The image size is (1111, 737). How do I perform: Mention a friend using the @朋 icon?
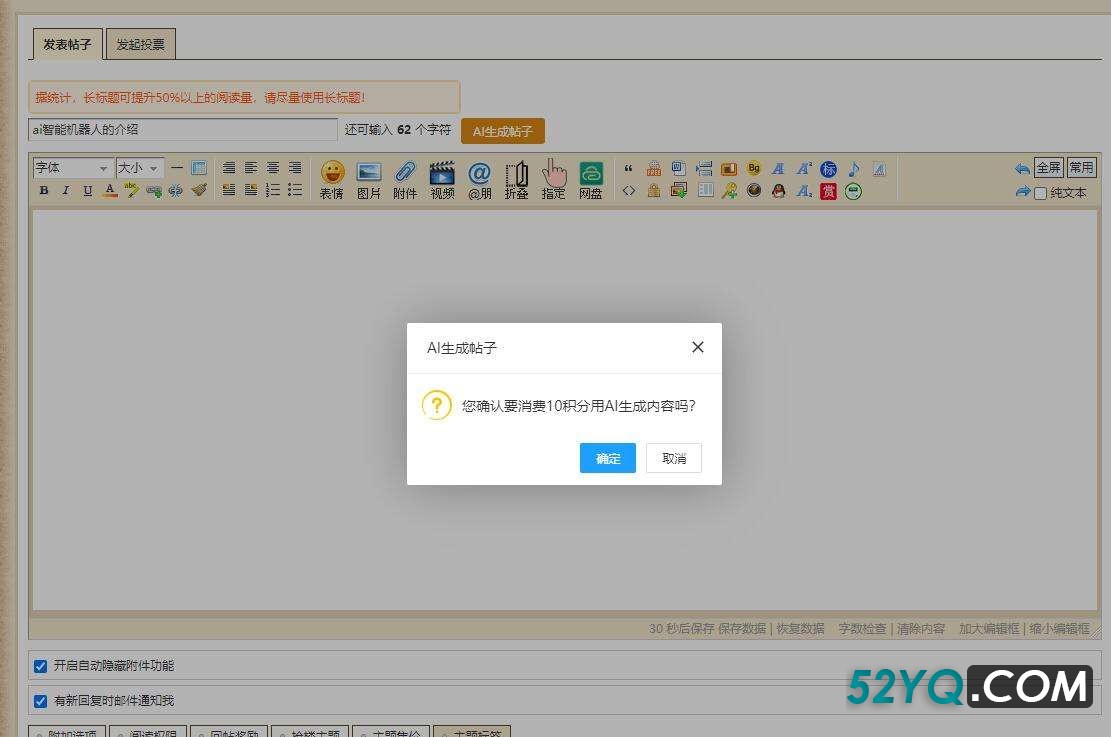480,178
